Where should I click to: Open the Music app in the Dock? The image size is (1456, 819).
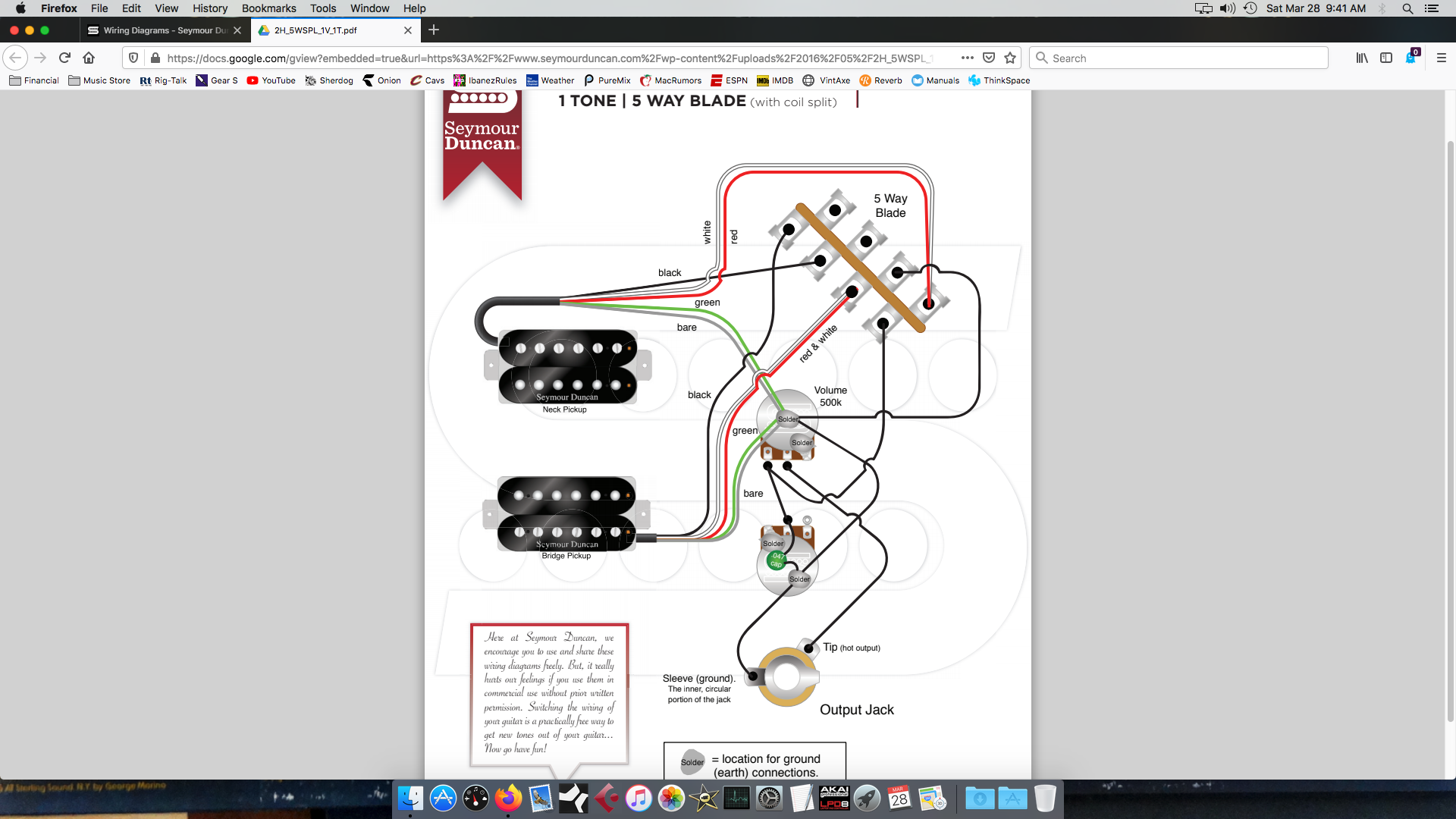639,799
